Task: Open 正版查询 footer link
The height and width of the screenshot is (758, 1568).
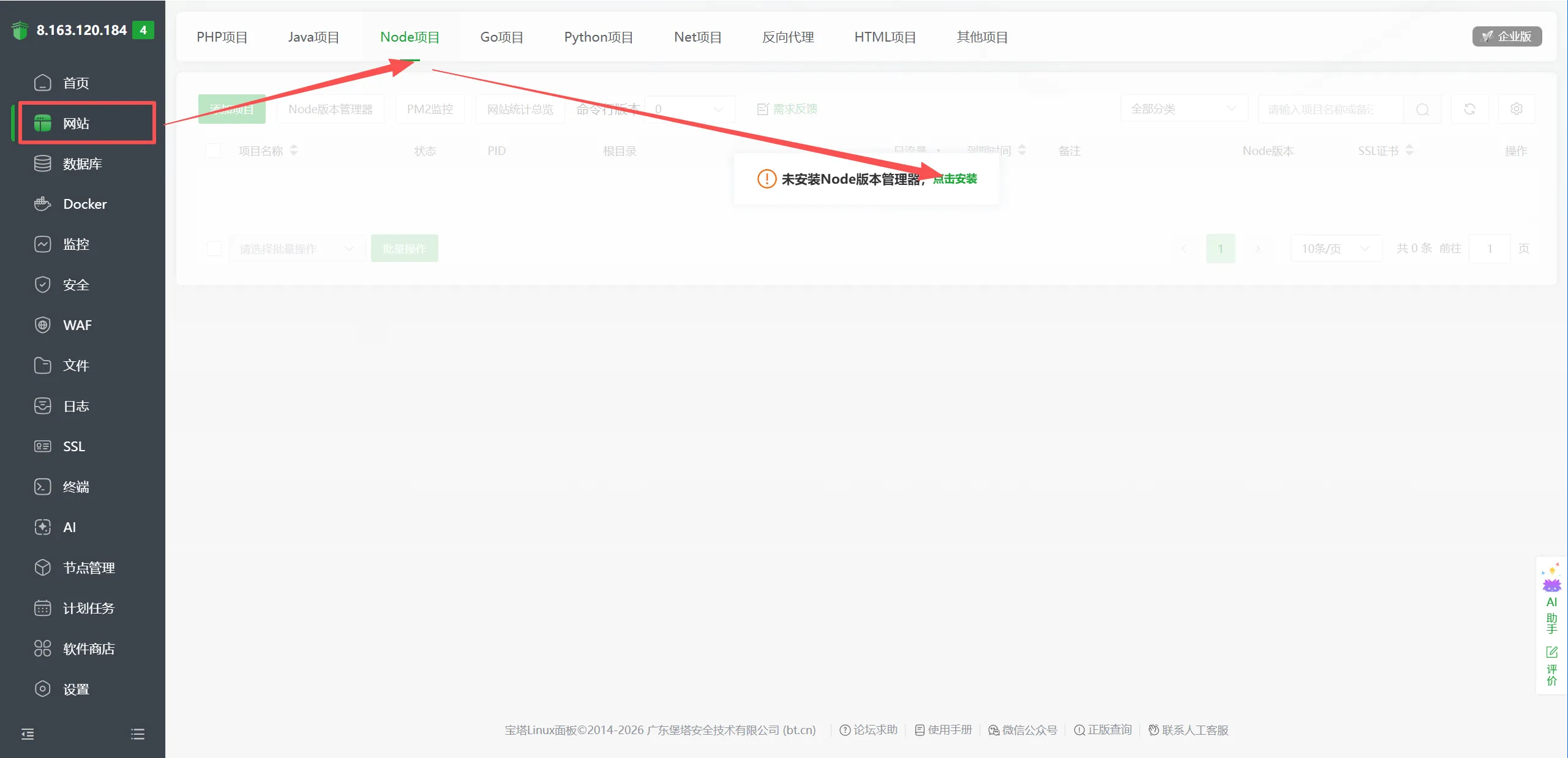Action: 1103,730
